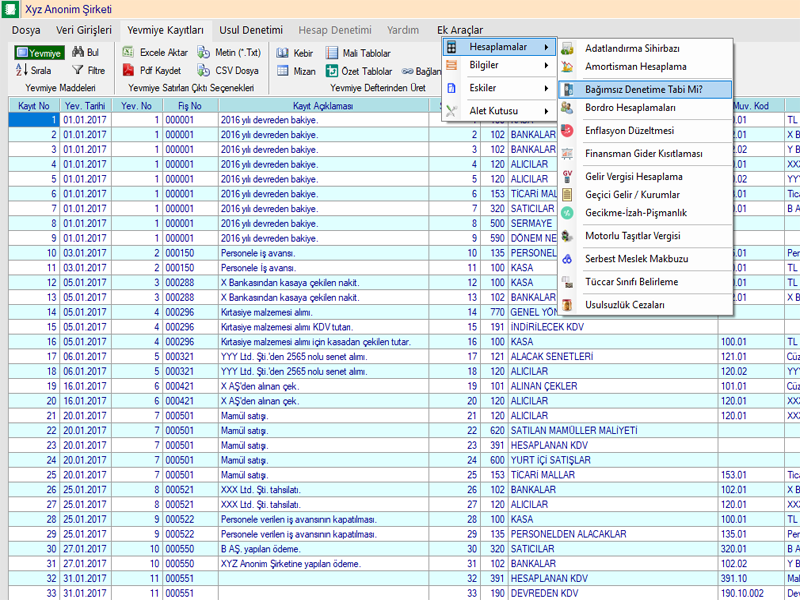Click the CSV Dosya export icon
Screen dimensions: 800x600
pyautogui.click(x=204, y=71)
